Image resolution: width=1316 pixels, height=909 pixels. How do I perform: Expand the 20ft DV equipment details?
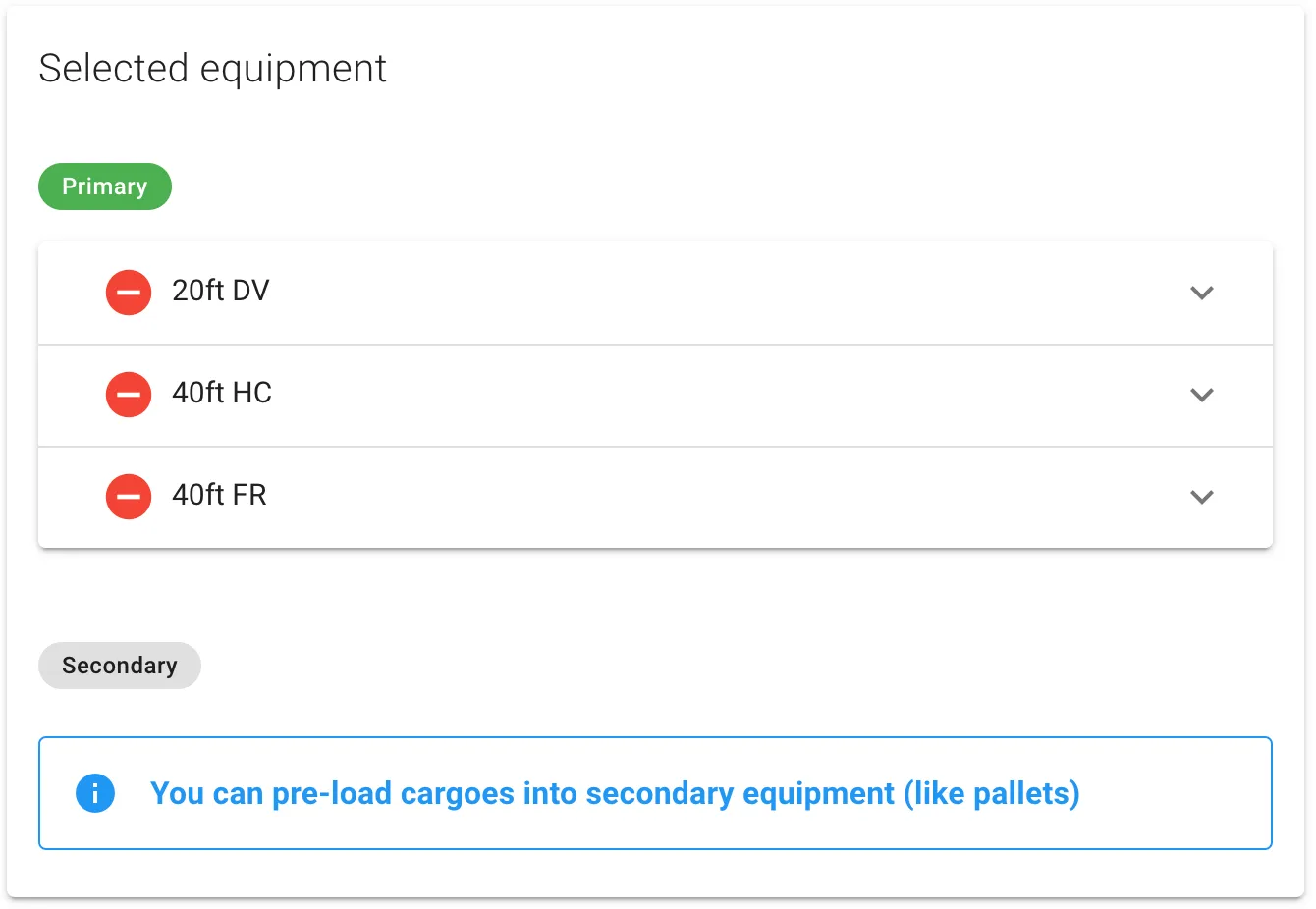click(1202, 292)
